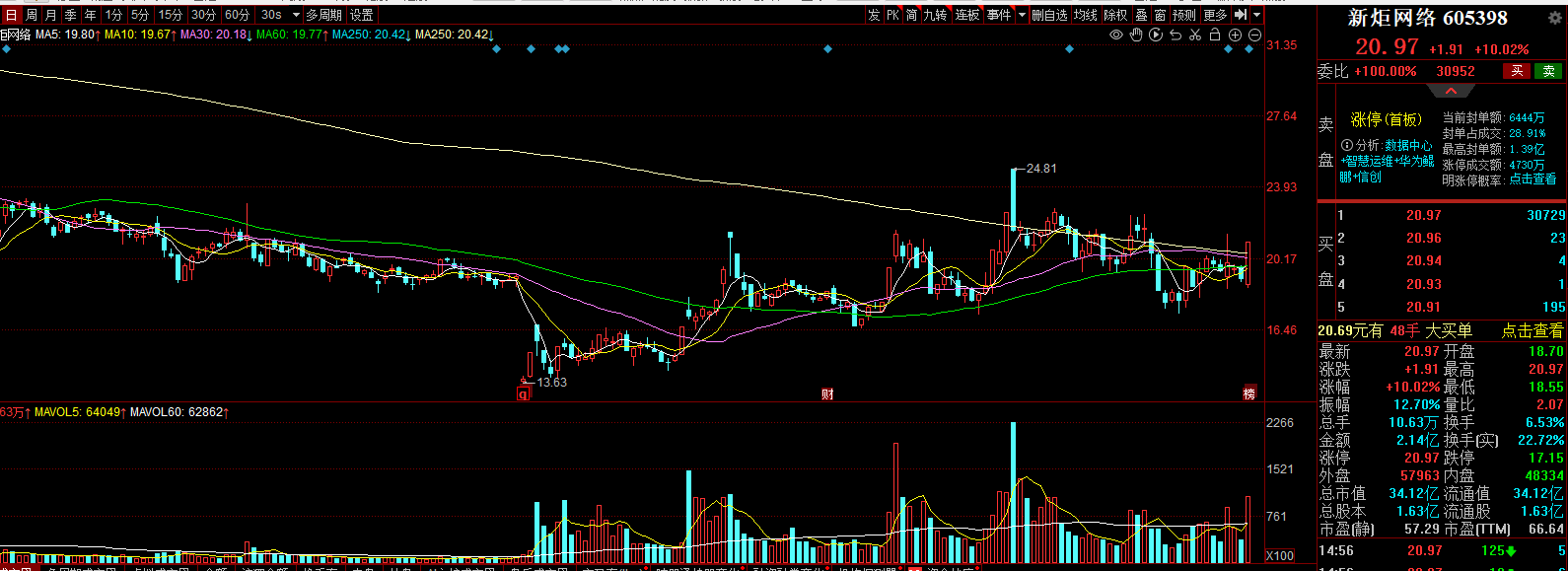
Task: Click the X100 volume unit label
Action: click(1279, 555)
